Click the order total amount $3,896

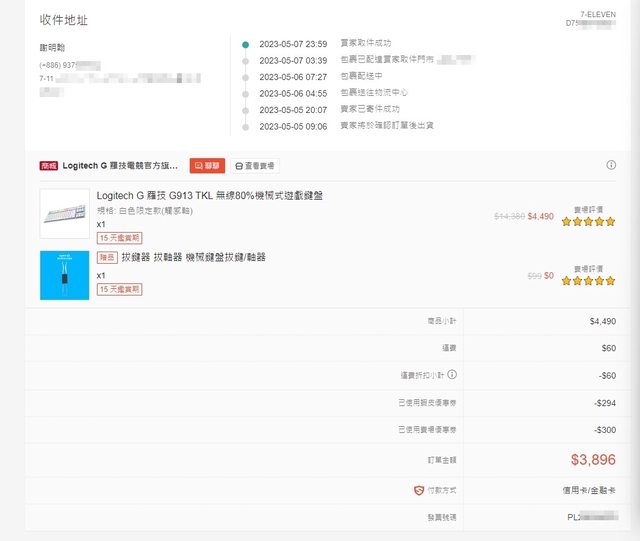point(593,460)
